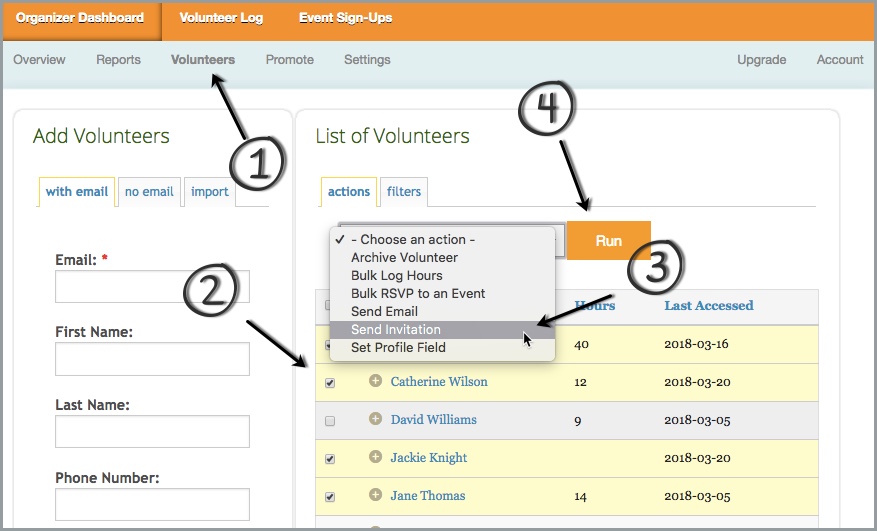Switch to the filters tab
The image size is (877, 531).
coord(404,192)
